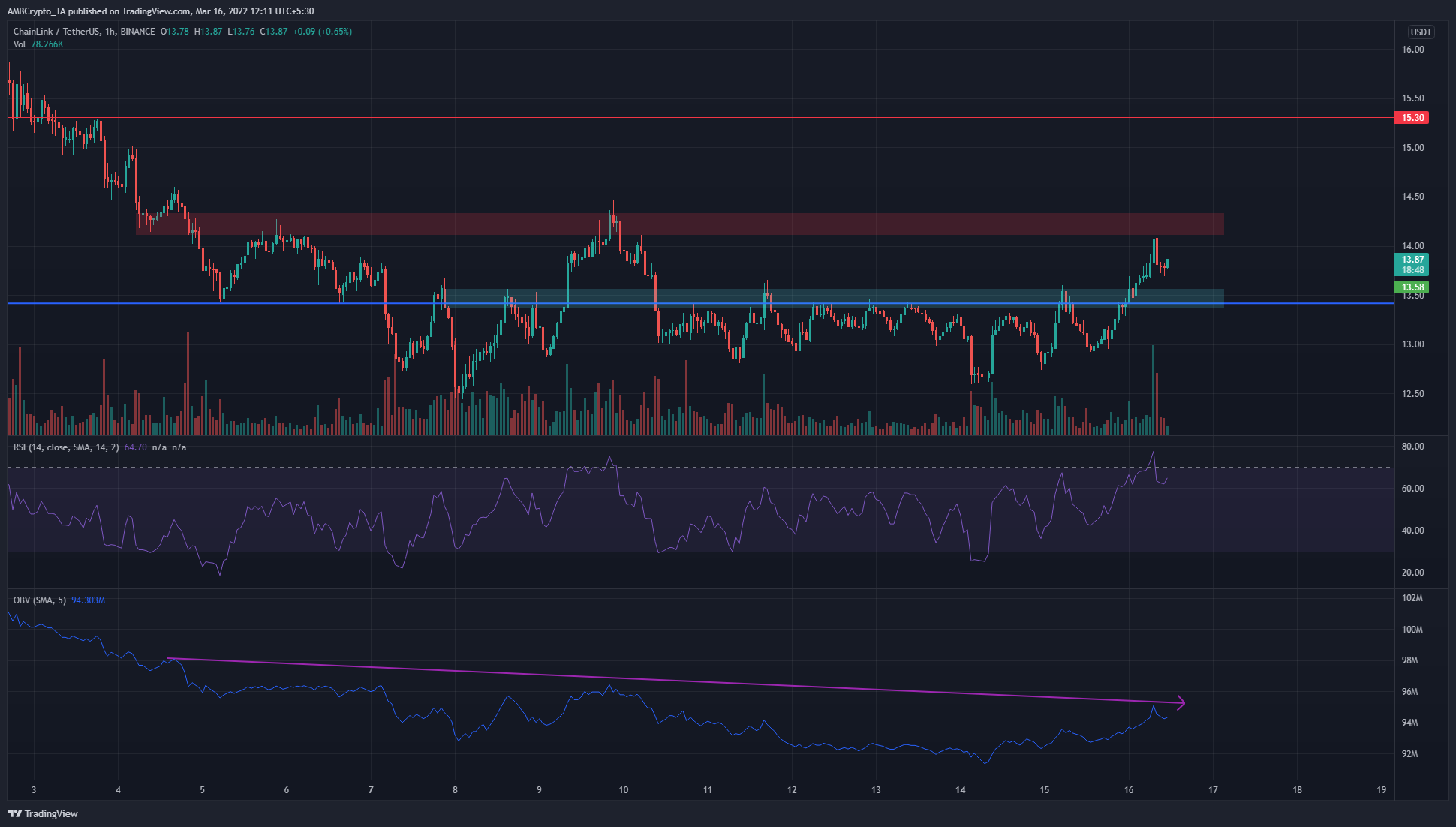Click the green 13.58 price label
Screen dimensions: 1456x827
1412,287
